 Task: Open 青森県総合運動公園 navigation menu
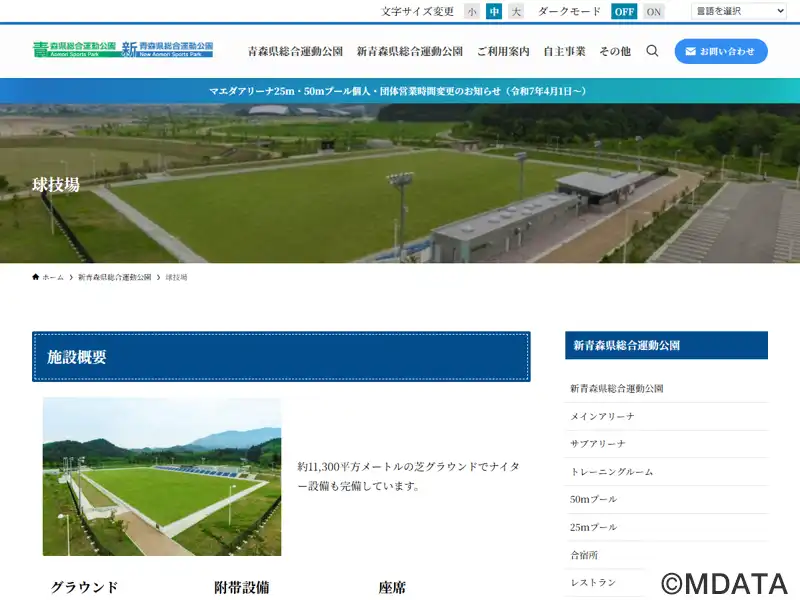tap(295, 51)
